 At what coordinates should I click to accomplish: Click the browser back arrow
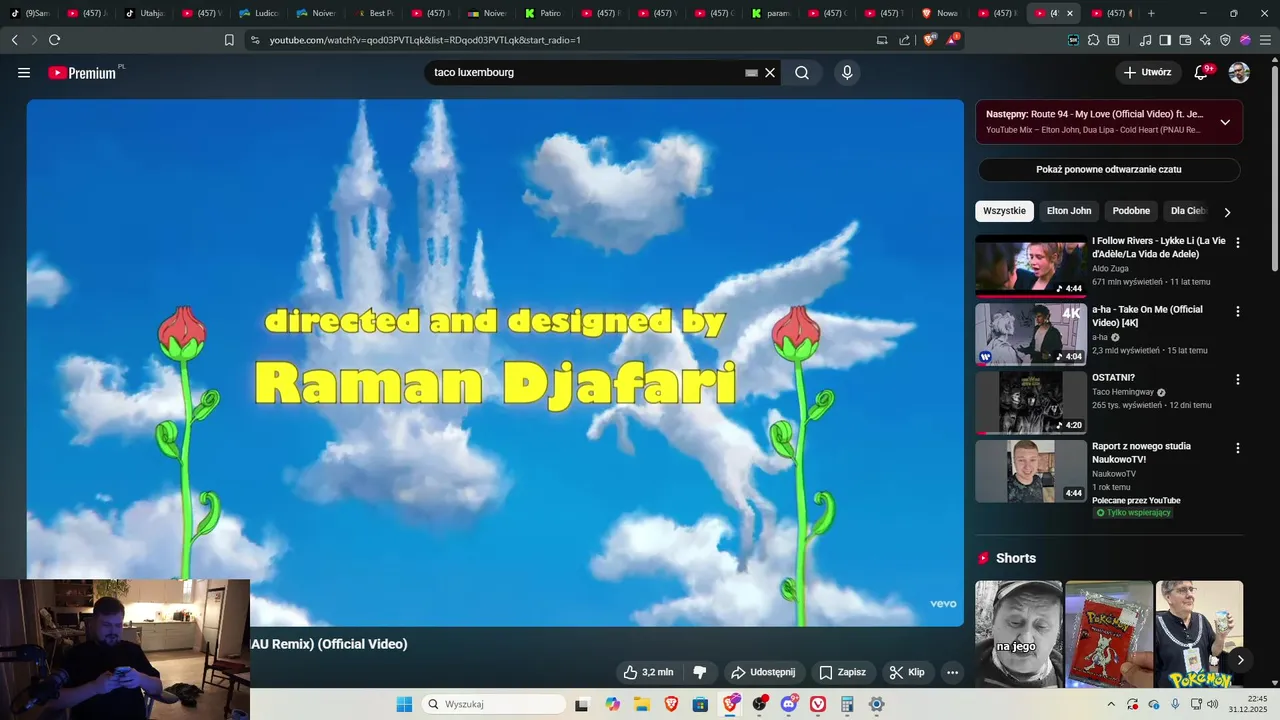(14, 40)
